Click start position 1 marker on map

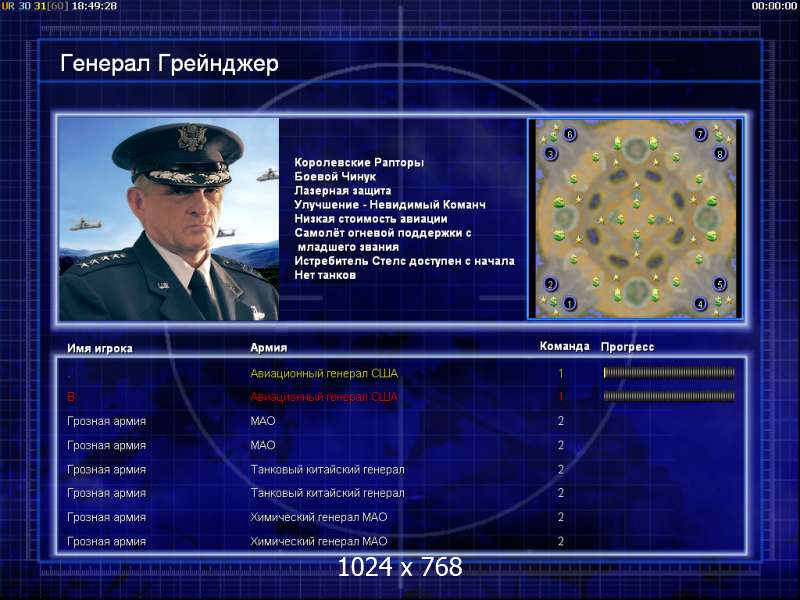569,304
